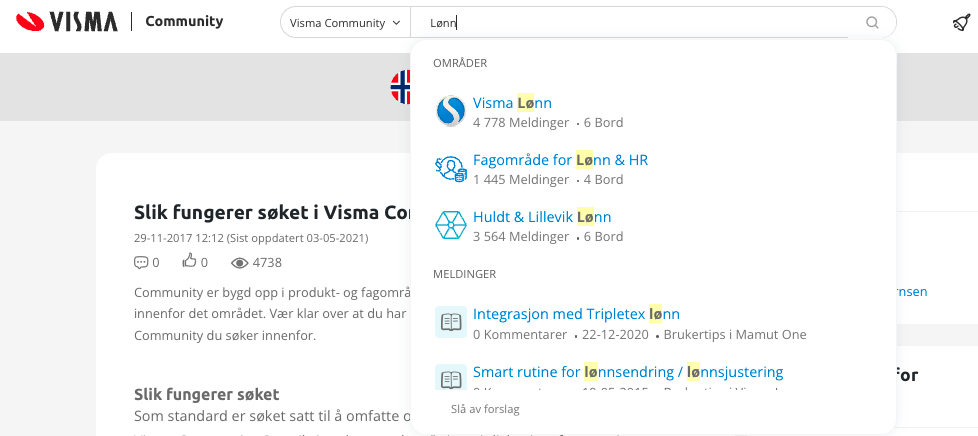Click the Visma logo
The height and width of the screenshot is (436, 978).
(x=67, y=22)
